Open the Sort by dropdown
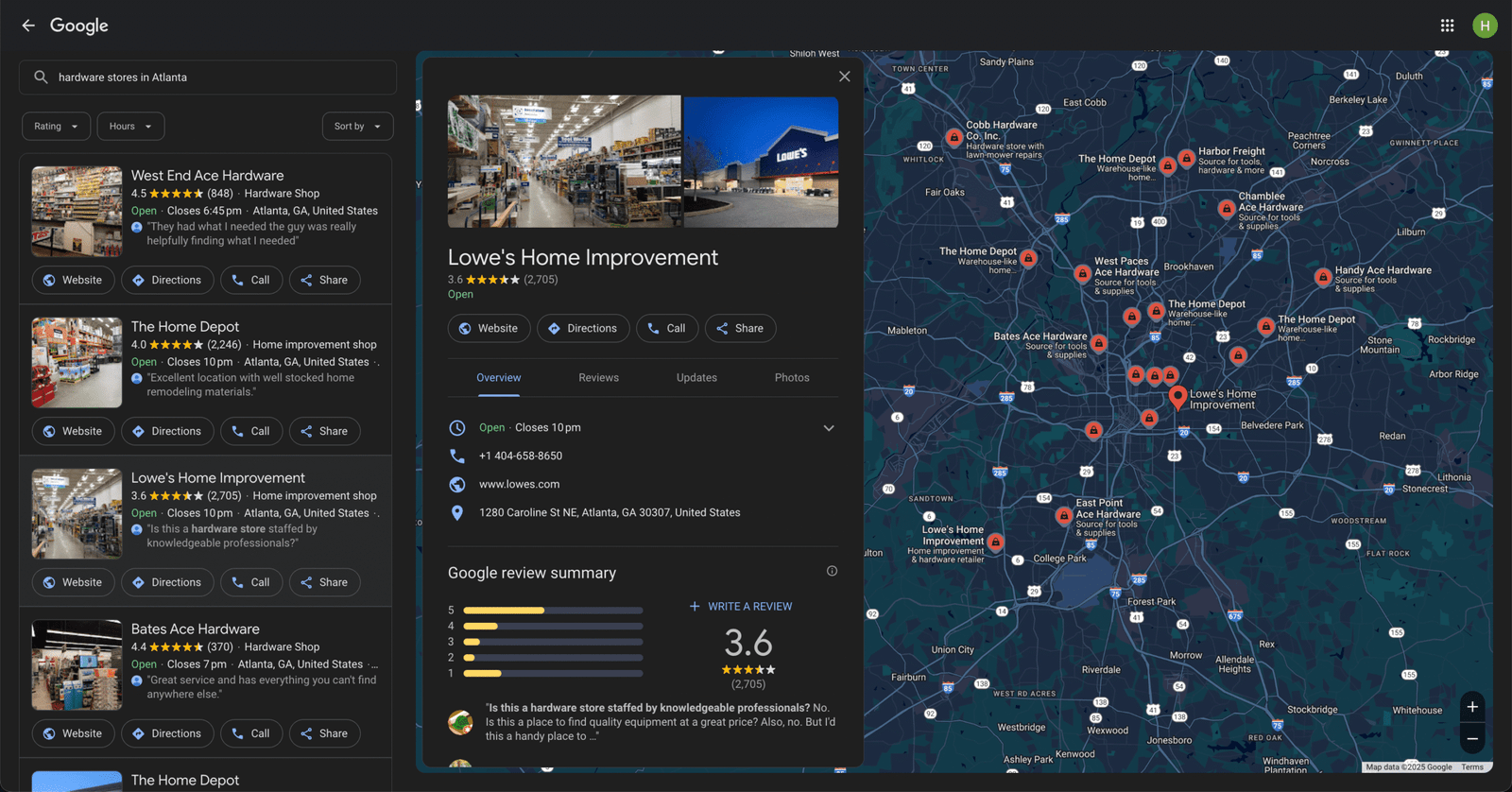Viewport: 1512px width, 792px height. [357, 127]
